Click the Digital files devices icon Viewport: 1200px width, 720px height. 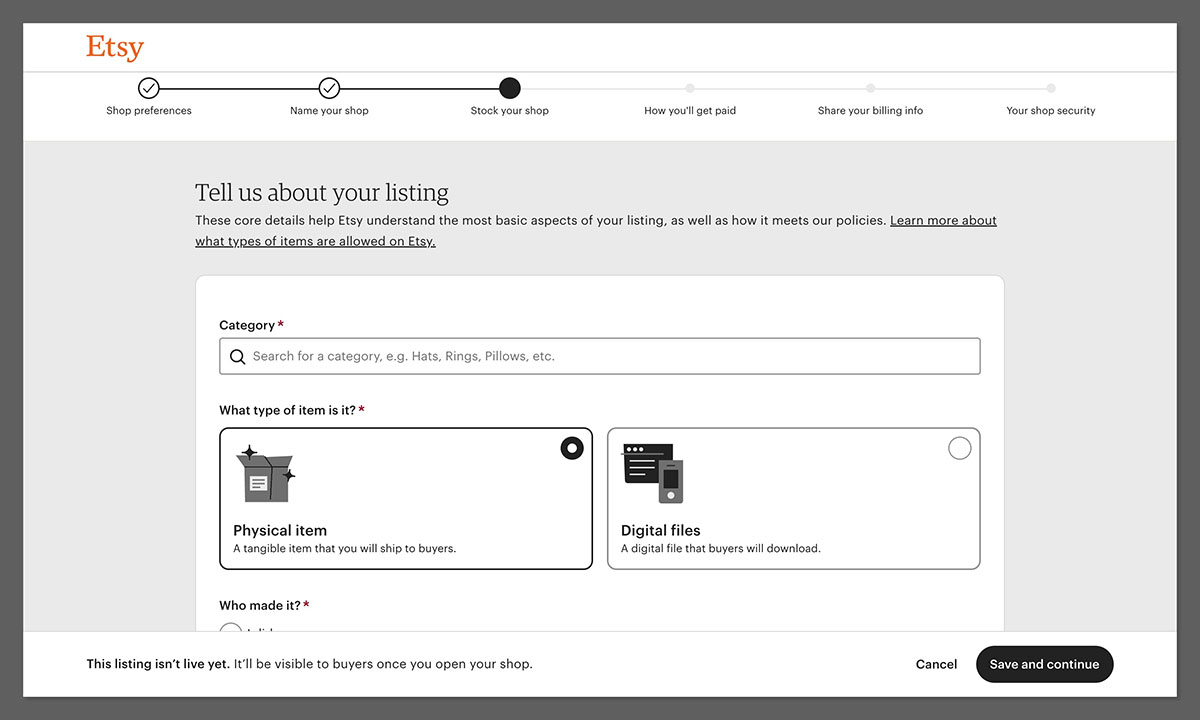click(653, 473)
